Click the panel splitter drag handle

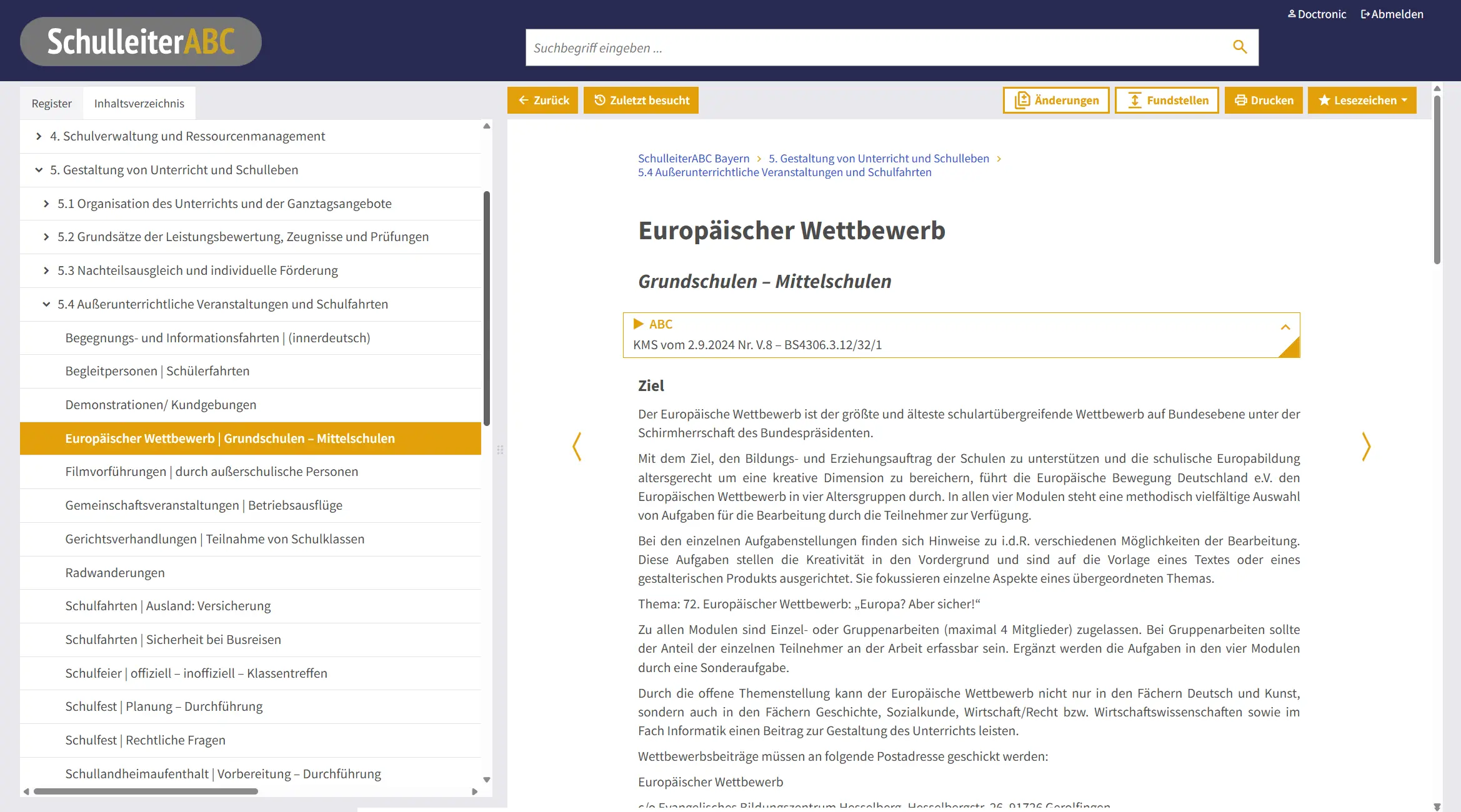click(500, 450)
